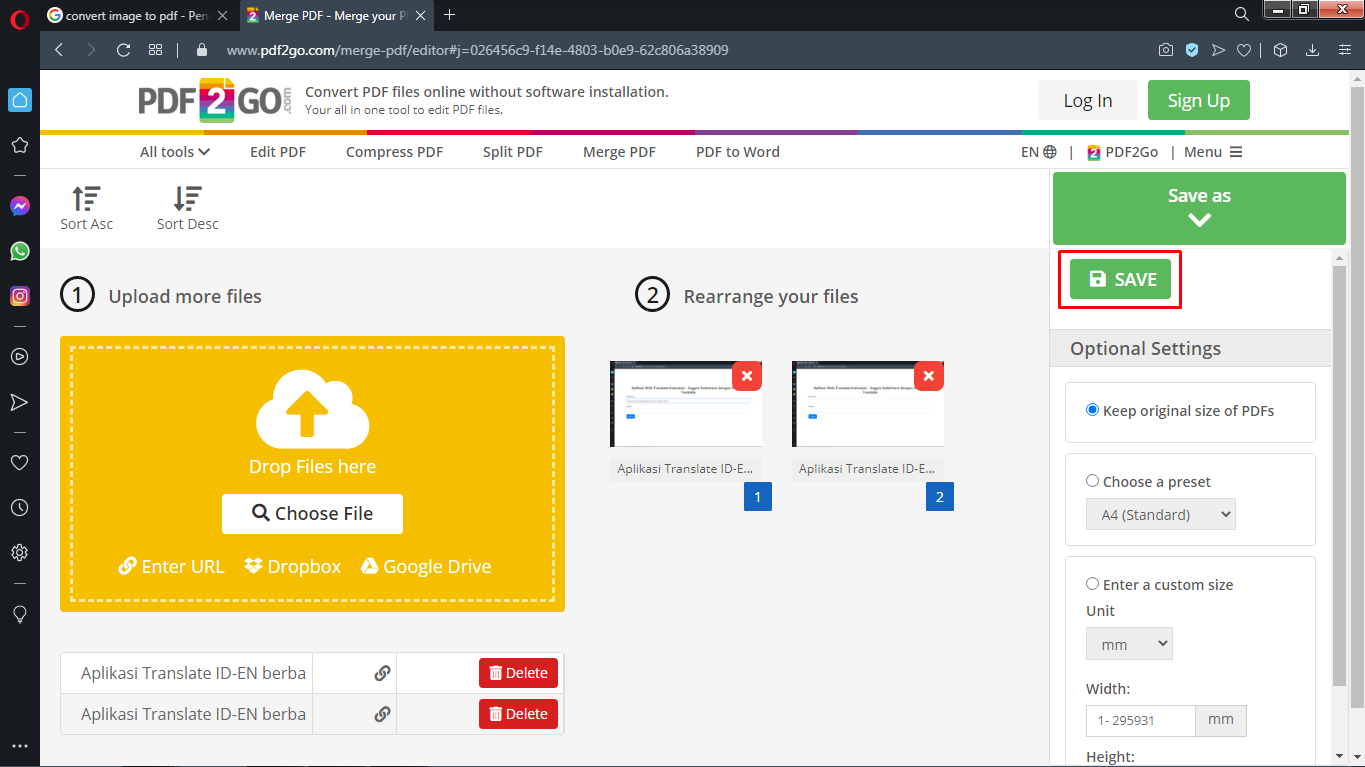
Task: Open the EN language selector
Action: [1038, 152]
